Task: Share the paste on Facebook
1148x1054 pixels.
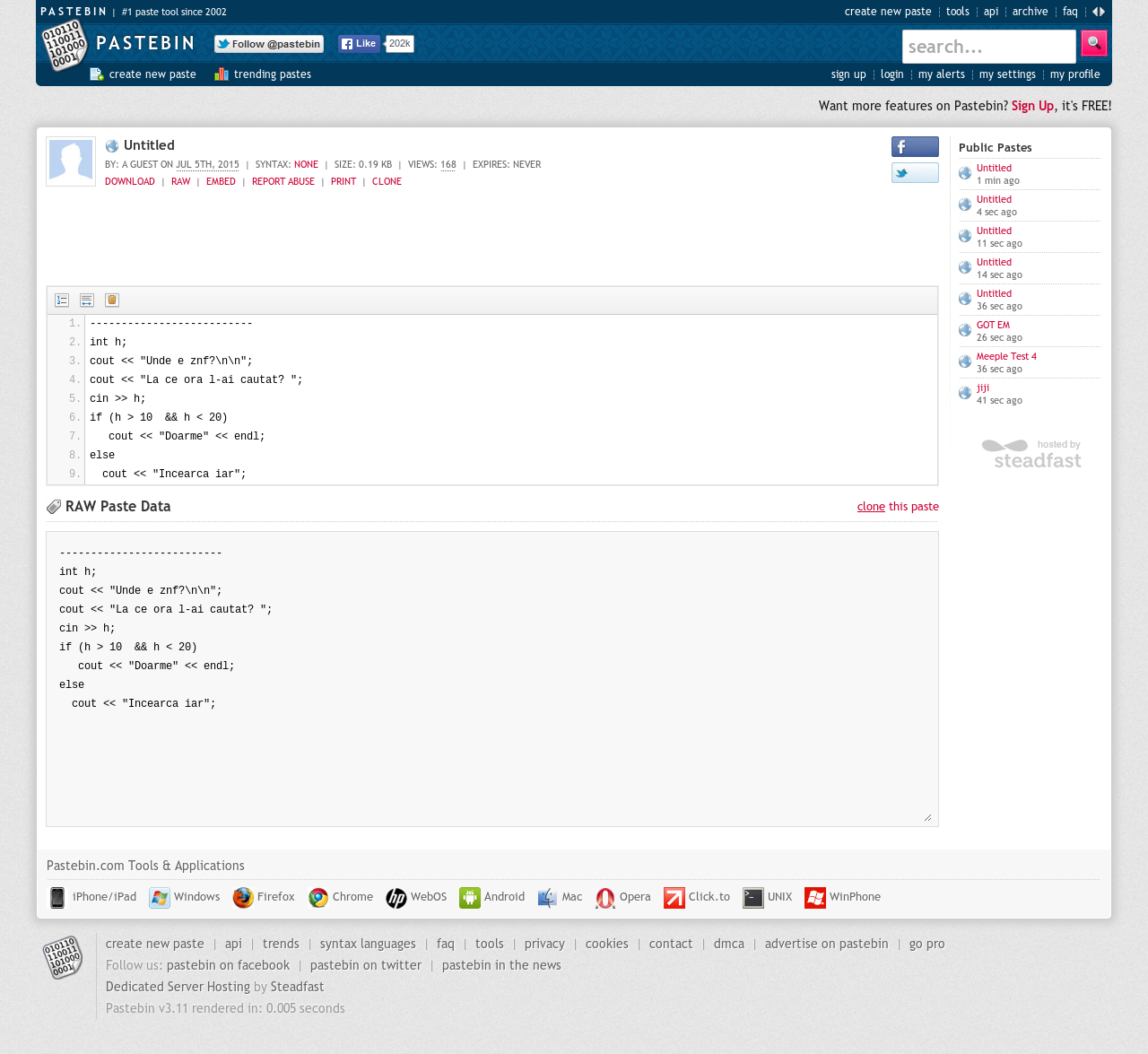Action: 915,147
